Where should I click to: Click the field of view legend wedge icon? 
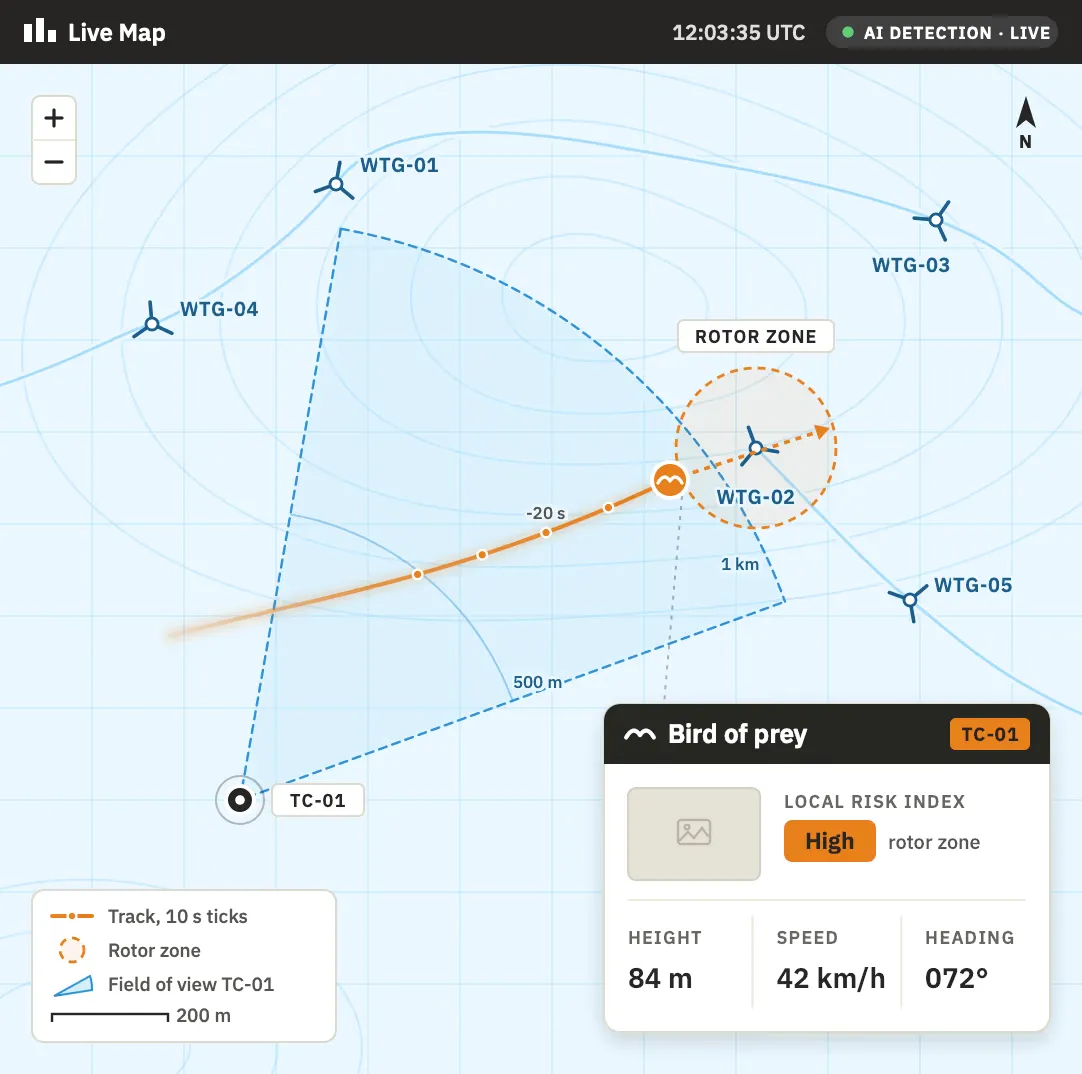tap(74, 985)
